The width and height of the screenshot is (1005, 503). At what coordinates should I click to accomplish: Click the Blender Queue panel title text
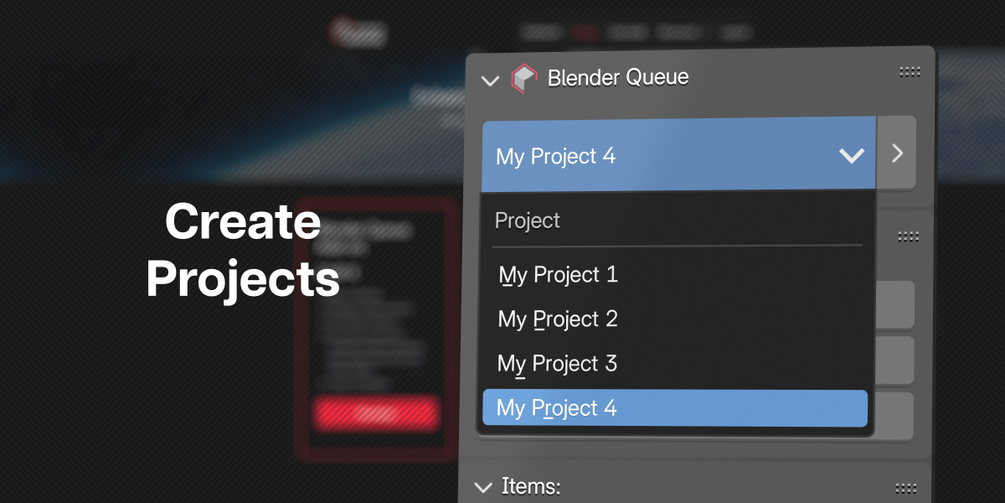click(x=618, y=78)
